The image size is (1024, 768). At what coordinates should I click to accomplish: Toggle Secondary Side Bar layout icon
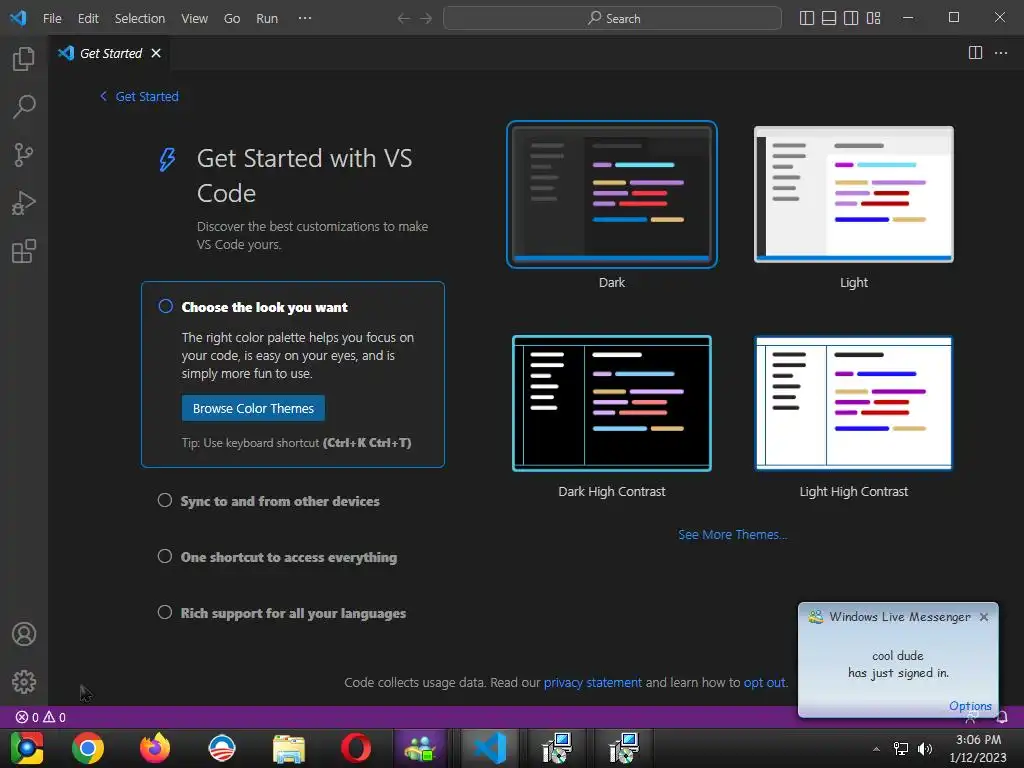[851, 18]
